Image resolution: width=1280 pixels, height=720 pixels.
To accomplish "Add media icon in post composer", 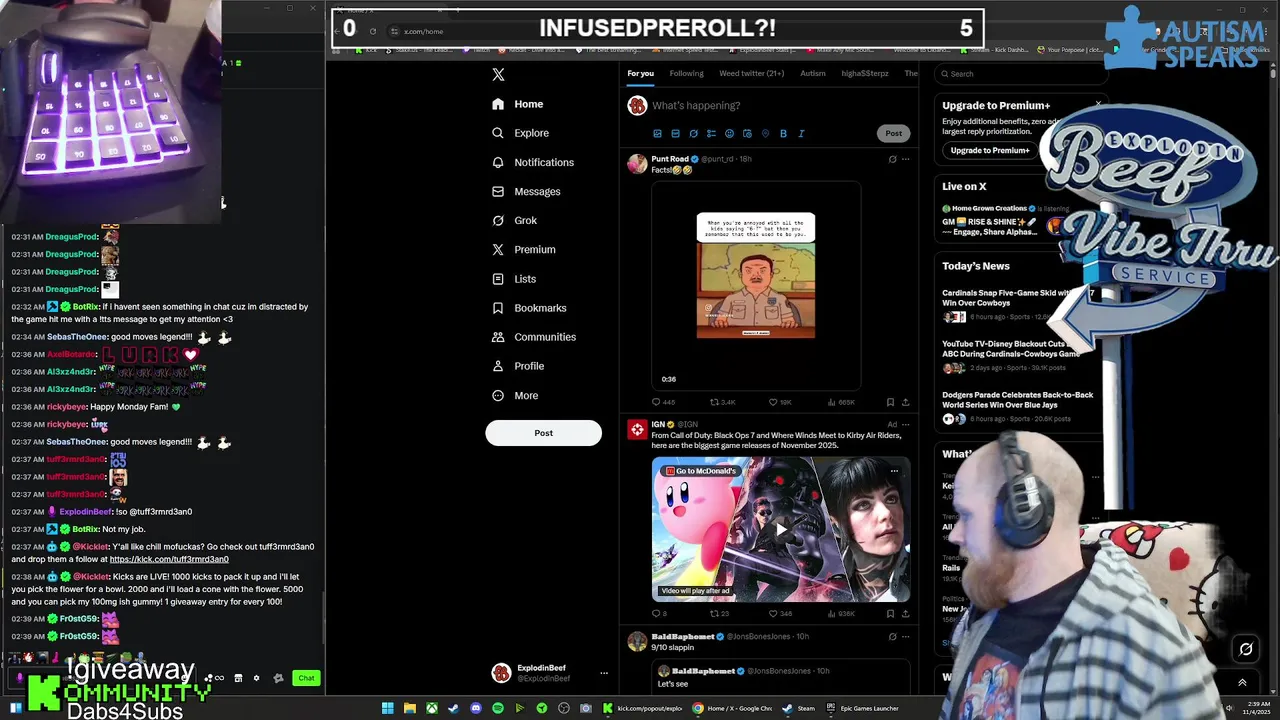I will click(x=657, y=133).
